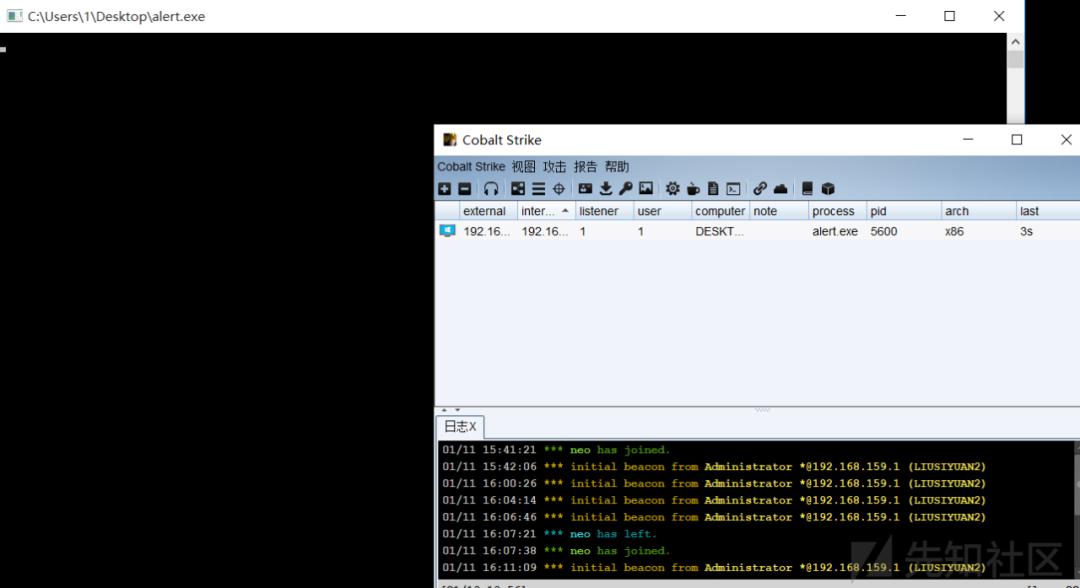The height and width of the screenshot is (588, 1080).
Task: Close the 日志 tab with its X
Action: click(x=473, y=427)
